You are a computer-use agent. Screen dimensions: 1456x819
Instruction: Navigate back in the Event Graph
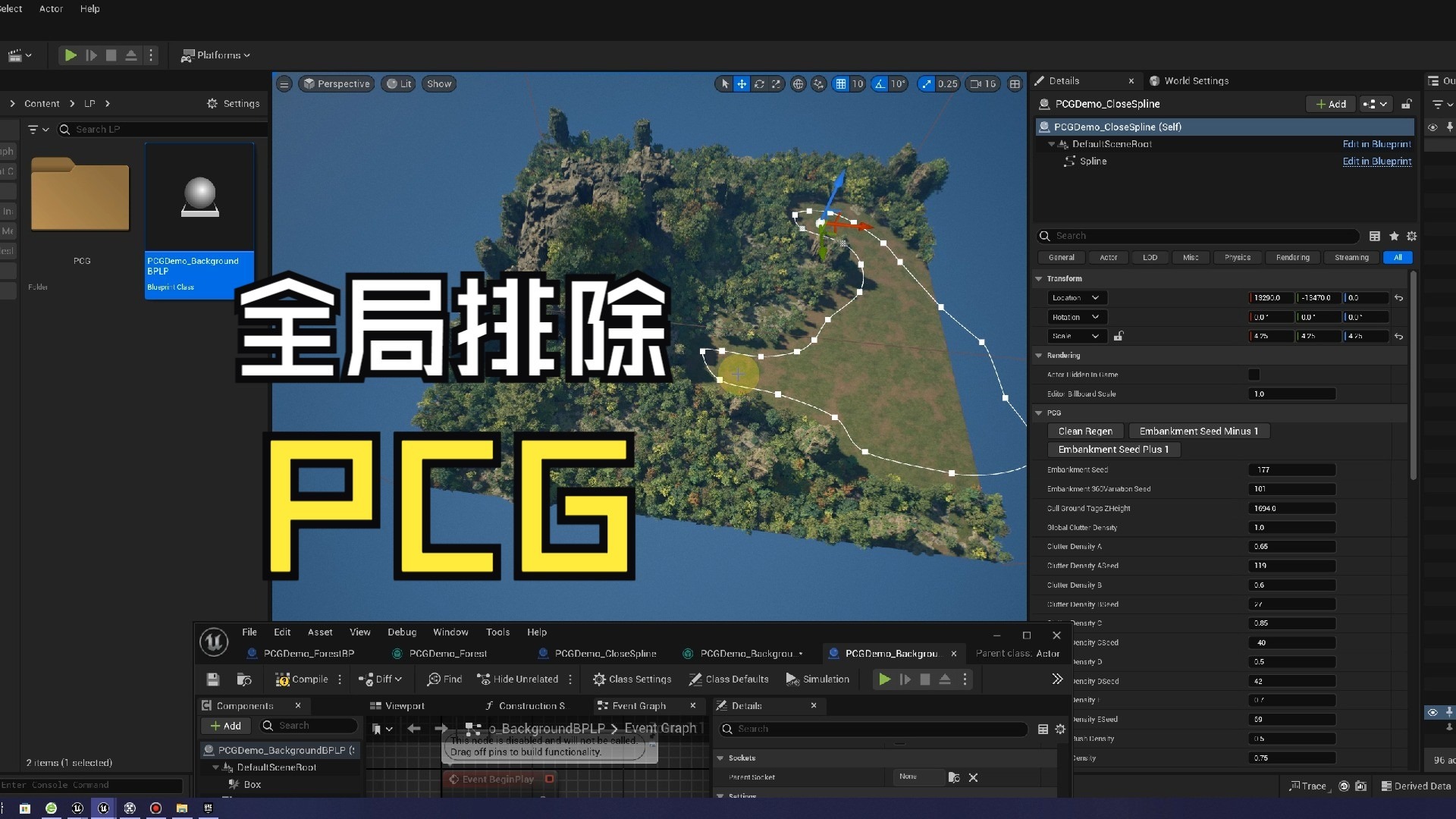click(413, 729)
